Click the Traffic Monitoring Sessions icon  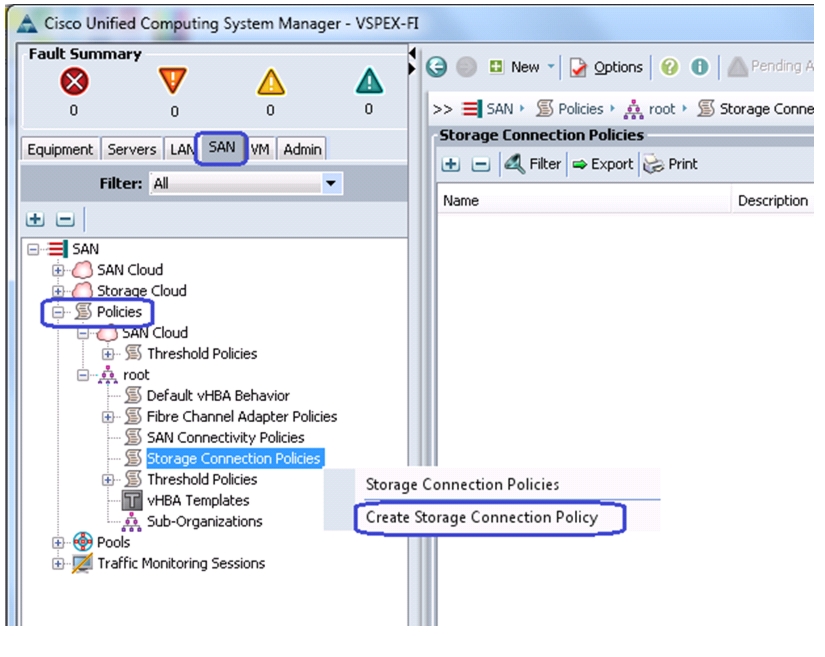(82, 563)
